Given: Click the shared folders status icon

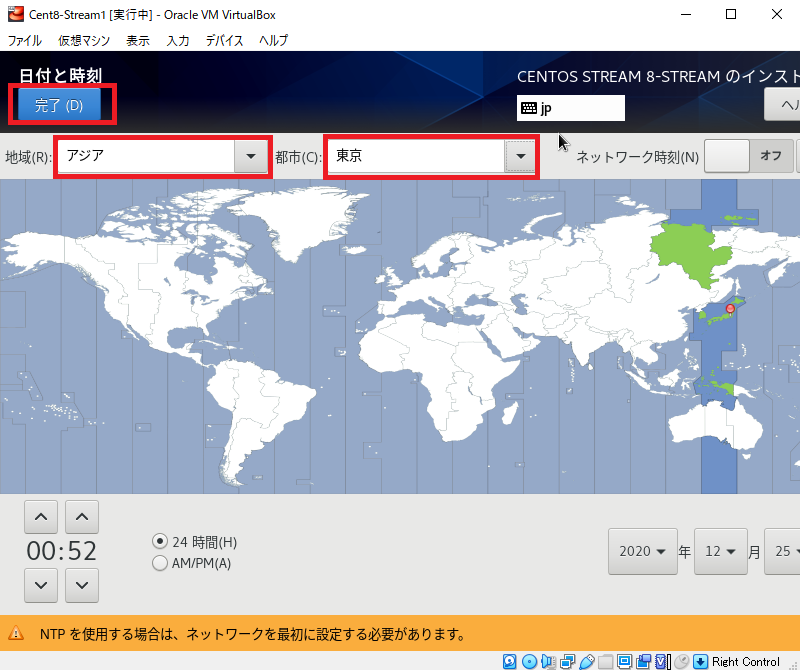Looking at the screenshot, I should (x=605, y=661).
